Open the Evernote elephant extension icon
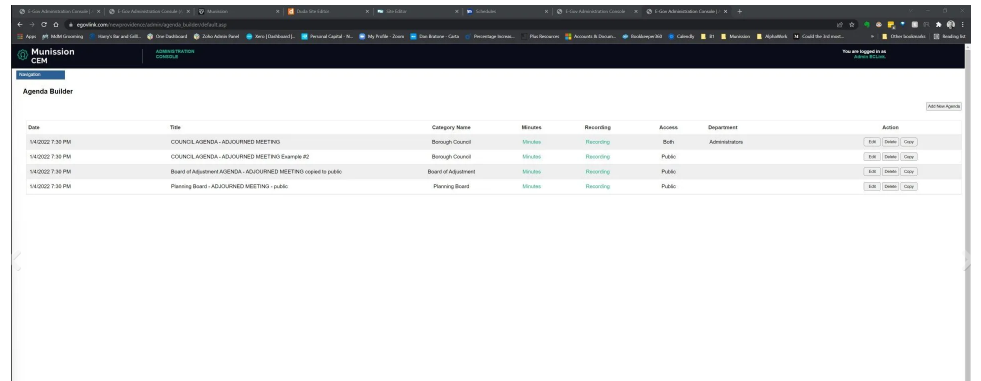Viewport: 981px width, 381px height. [867, 24]
